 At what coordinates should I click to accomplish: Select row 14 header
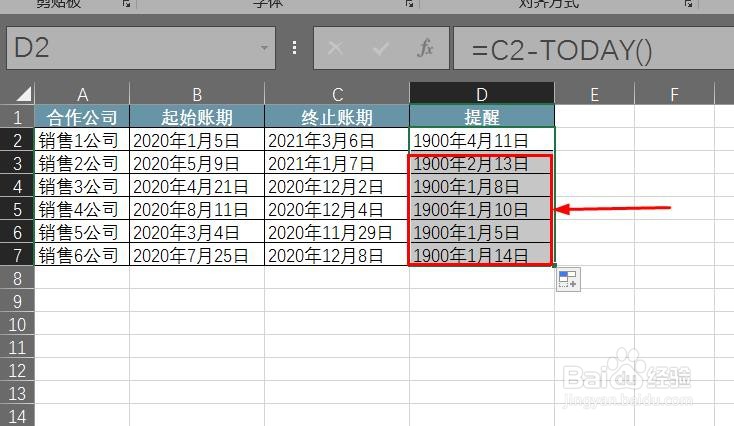(x=17, y=416)
